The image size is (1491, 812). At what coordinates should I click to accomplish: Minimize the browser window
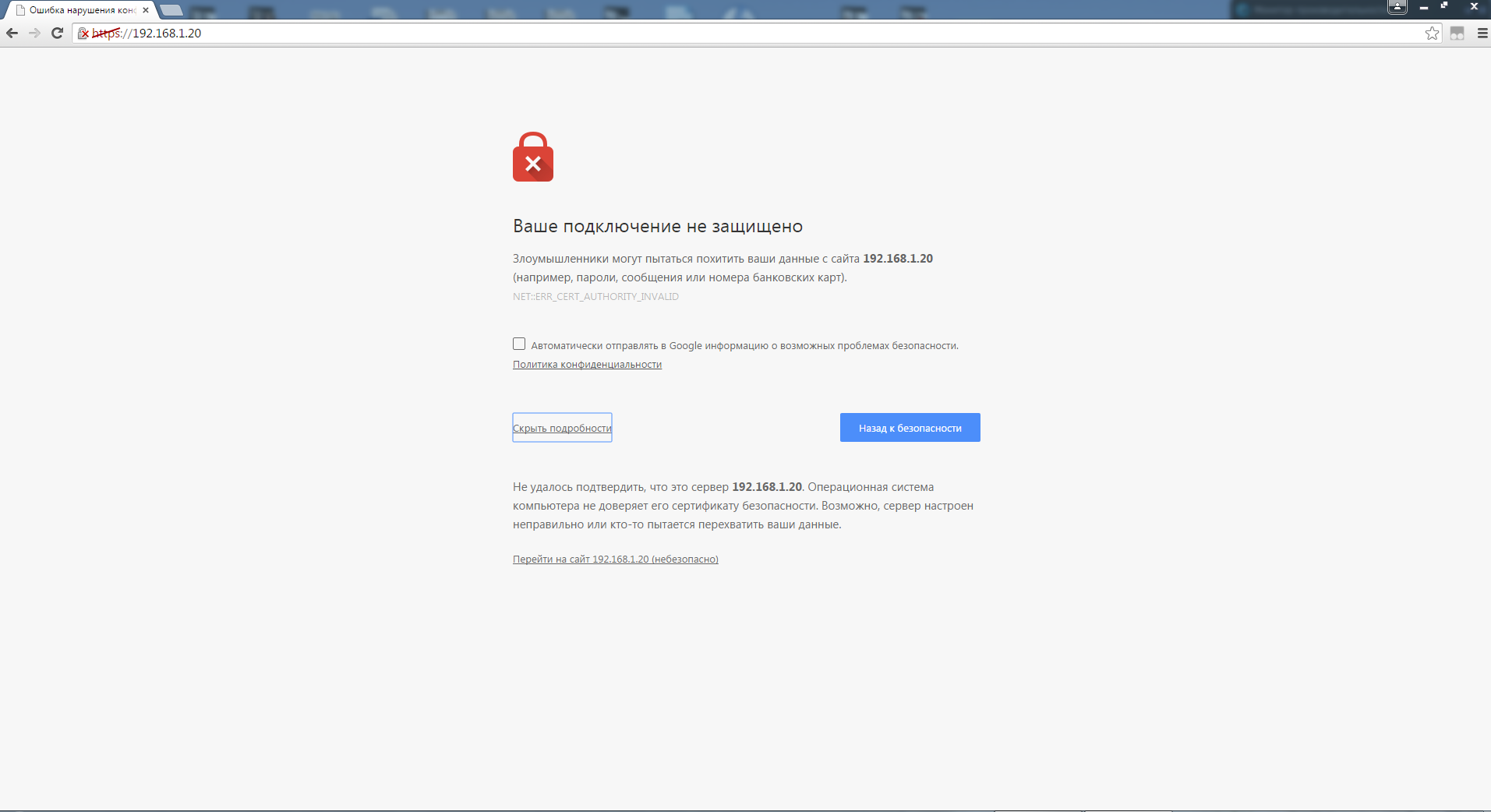(x=1424, y=7)
